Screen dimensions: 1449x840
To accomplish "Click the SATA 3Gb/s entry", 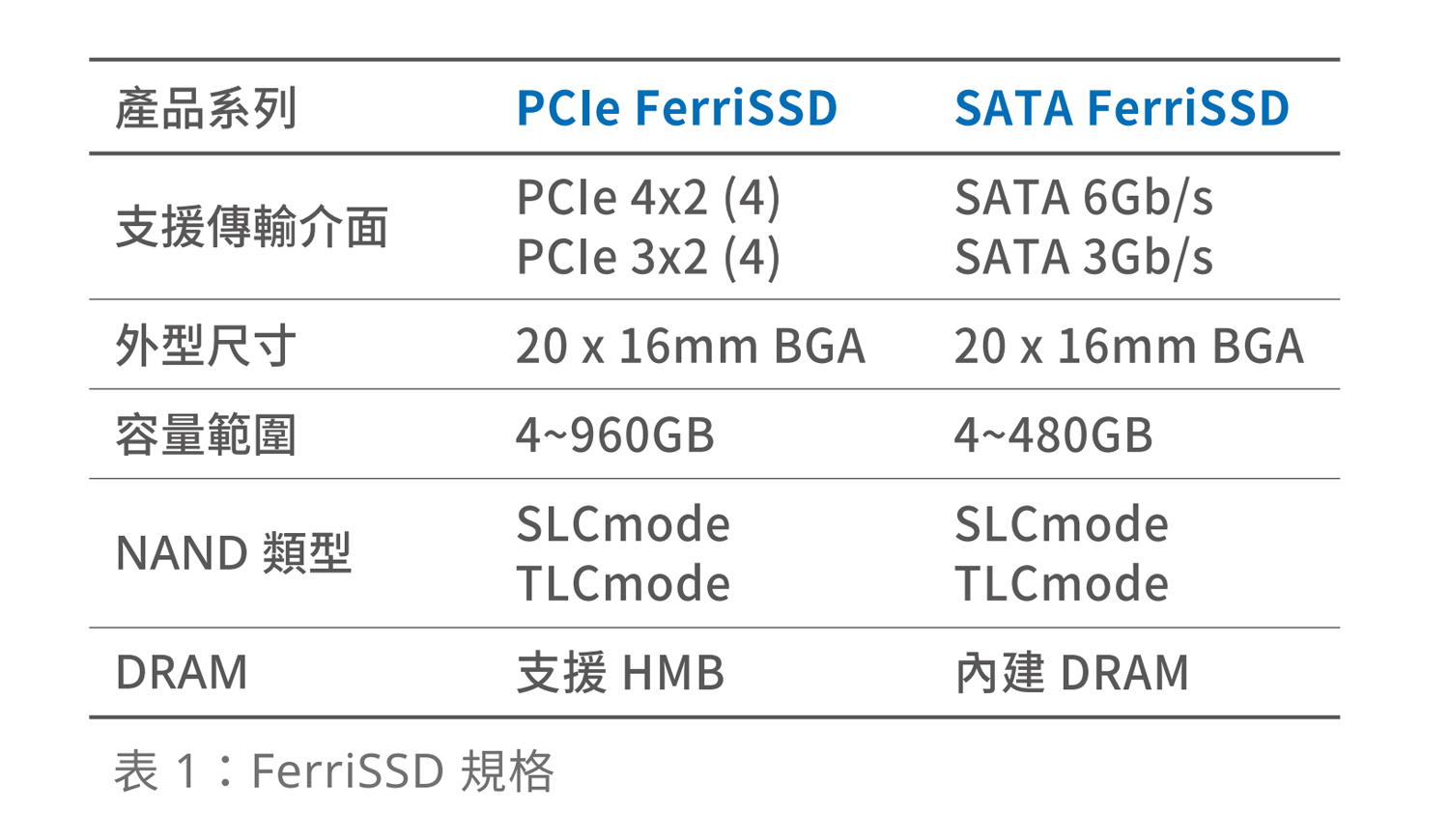I will pos(1083,258).
